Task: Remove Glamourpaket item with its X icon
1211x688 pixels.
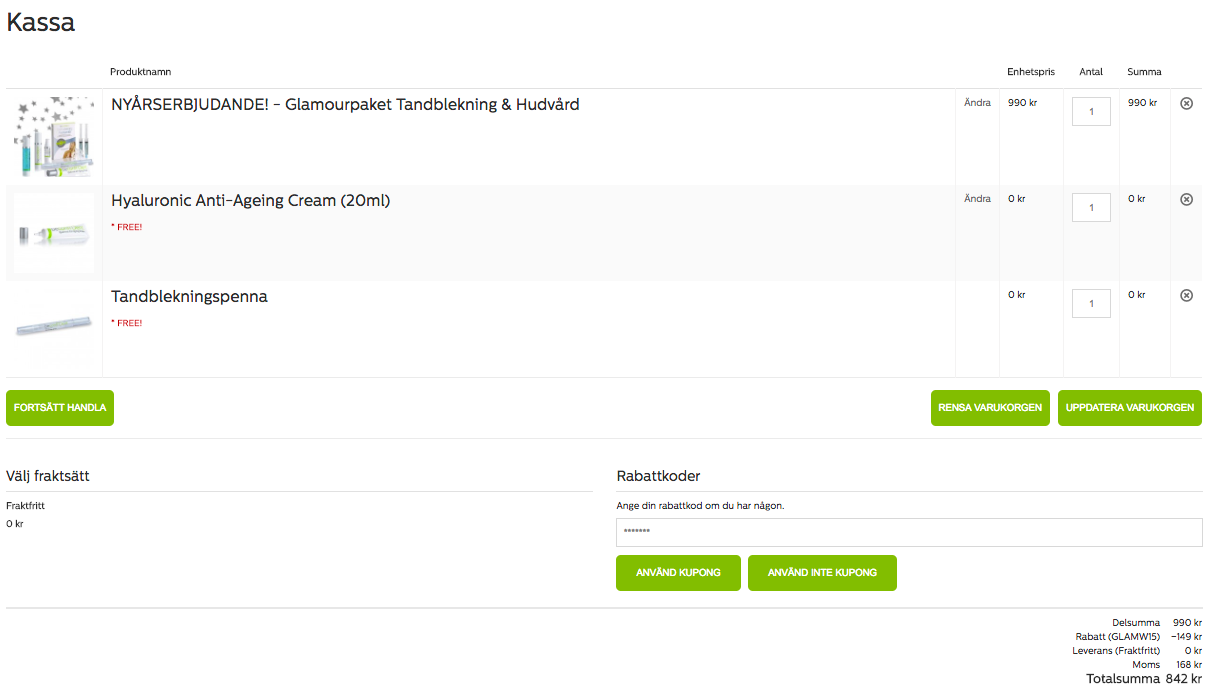Action: click(x=1186, y=103)
